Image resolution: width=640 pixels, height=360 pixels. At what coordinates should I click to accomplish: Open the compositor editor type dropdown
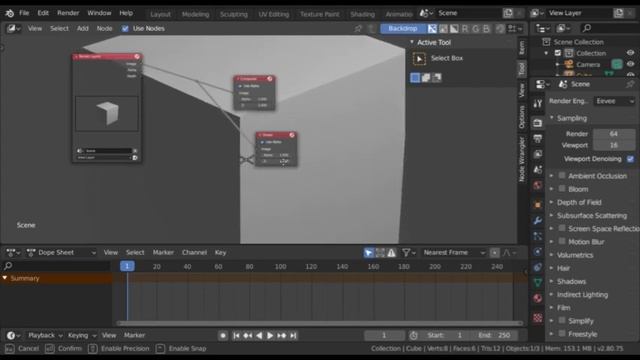pos(13,29)
